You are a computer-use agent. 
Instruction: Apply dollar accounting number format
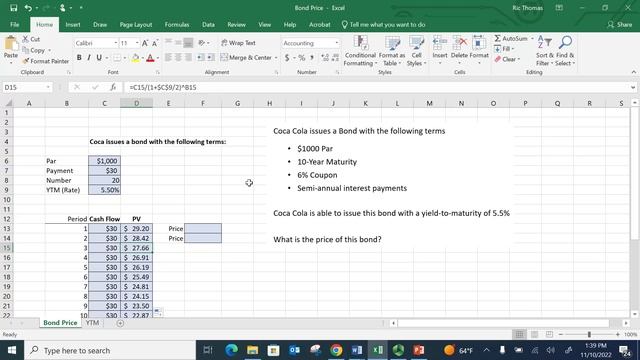tap(287, 58)
